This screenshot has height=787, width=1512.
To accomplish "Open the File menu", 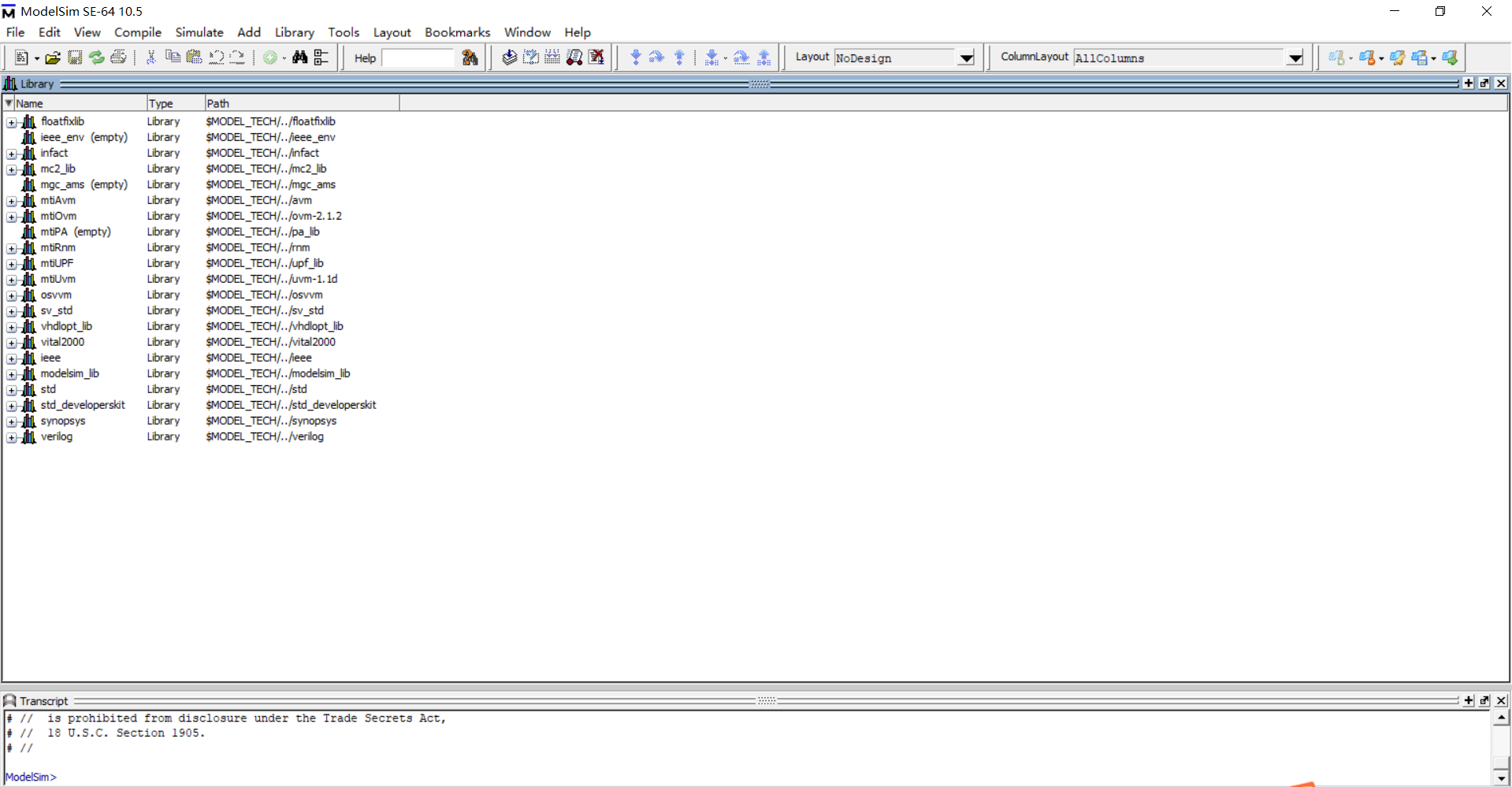I will (x=15, y=32).
